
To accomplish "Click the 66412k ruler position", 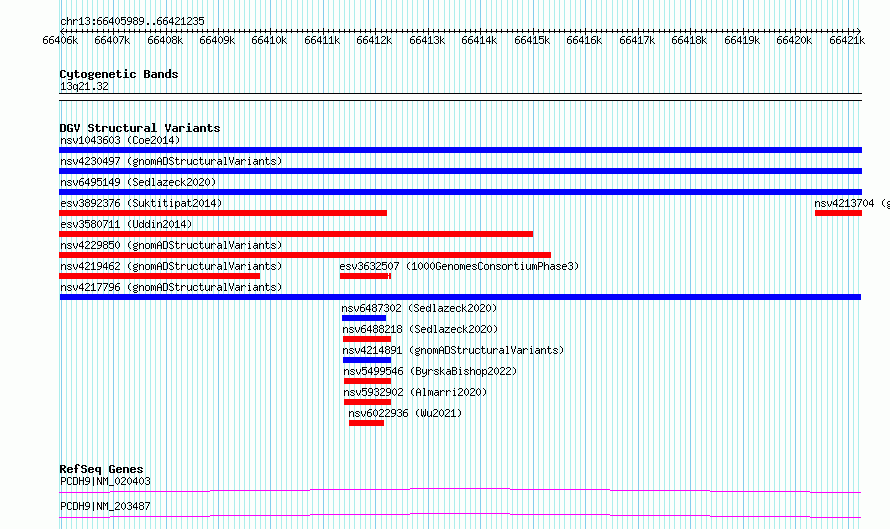I will click(375, 40).
